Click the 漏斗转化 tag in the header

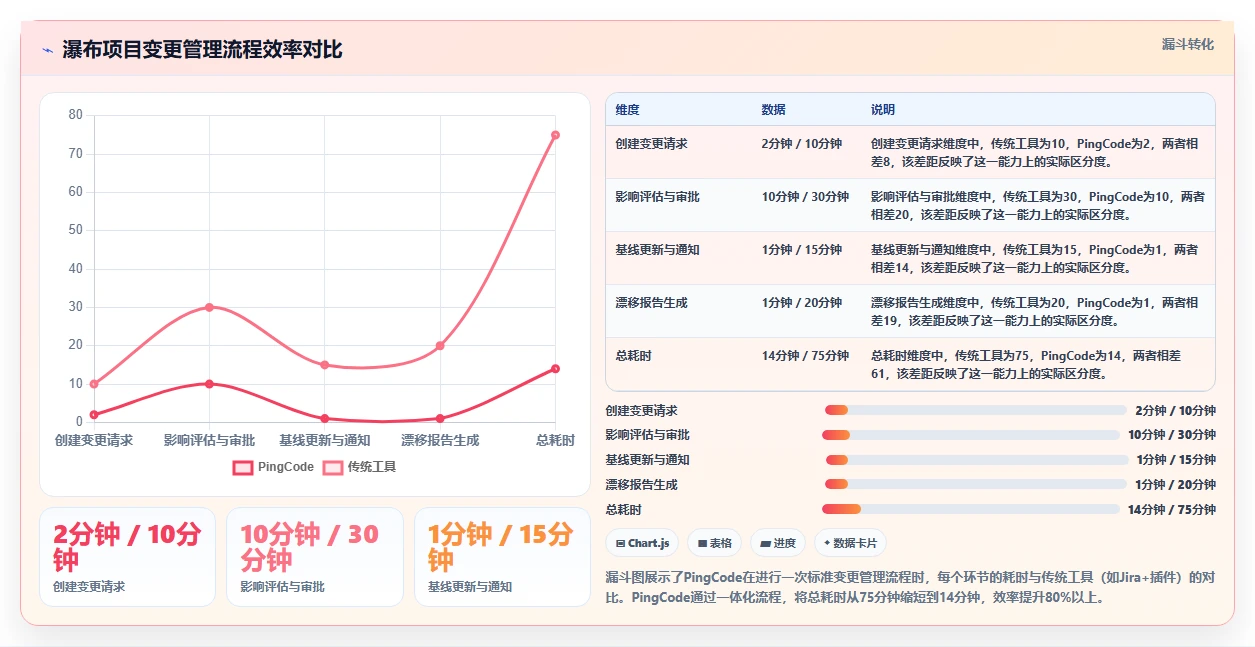pyautogui.click(x=1188, y=44)
